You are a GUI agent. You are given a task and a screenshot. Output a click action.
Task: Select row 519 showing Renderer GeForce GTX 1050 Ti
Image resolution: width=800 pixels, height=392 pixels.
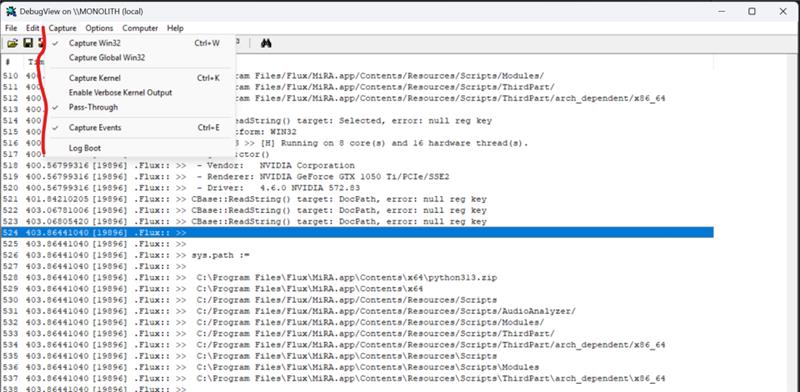357,177
